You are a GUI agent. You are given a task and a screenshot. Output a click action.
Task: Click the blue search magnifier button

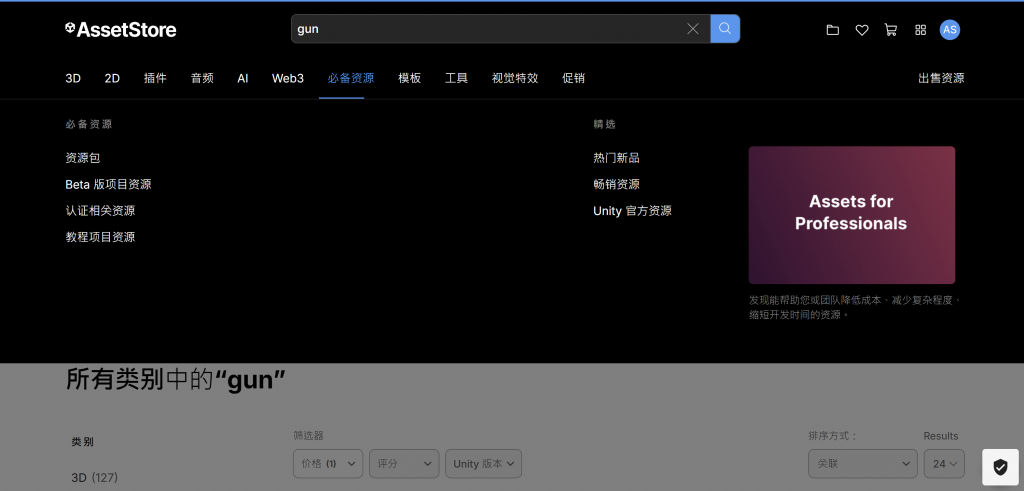[x=725, y=29]
